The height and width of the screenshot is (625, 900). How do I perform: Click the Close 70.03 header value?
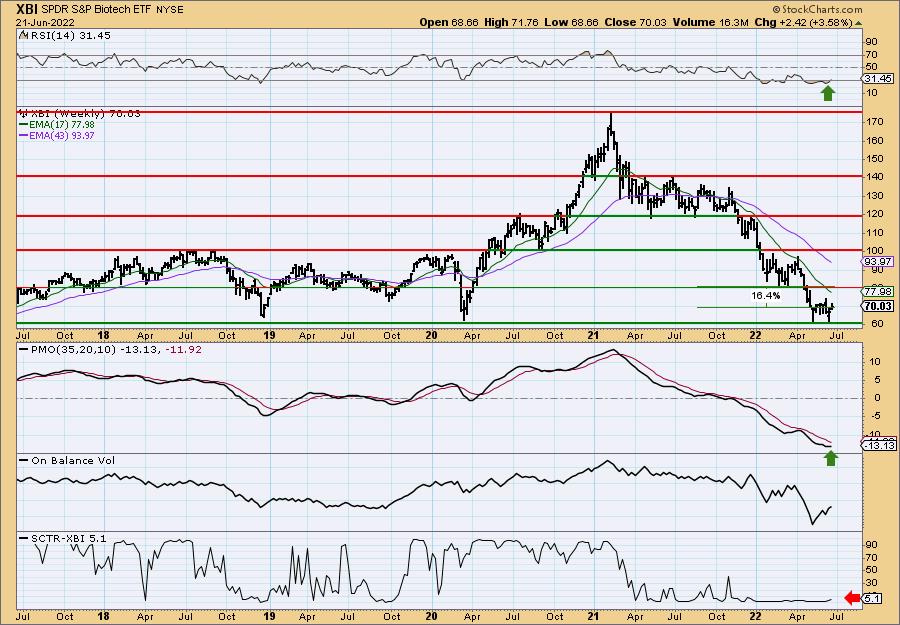click(633, 22)
